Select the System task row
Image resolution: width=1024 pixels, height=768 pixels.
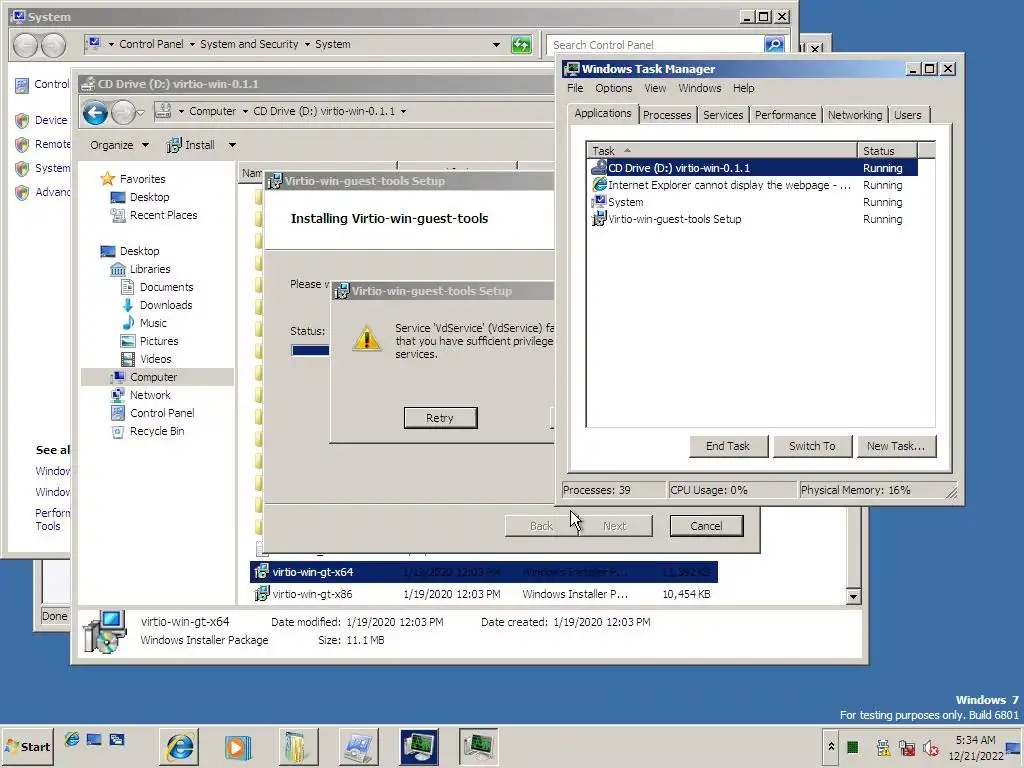coord(753,202)
